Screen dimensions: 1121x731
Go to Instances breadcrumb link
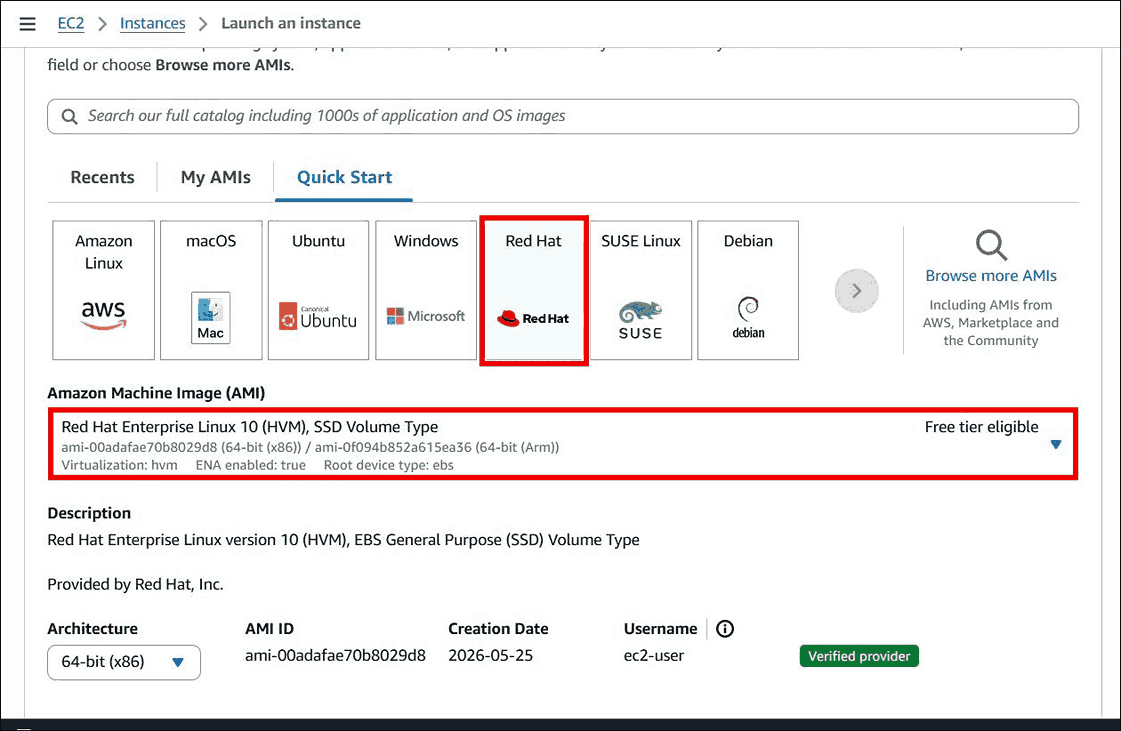click(x=152, y=24)
